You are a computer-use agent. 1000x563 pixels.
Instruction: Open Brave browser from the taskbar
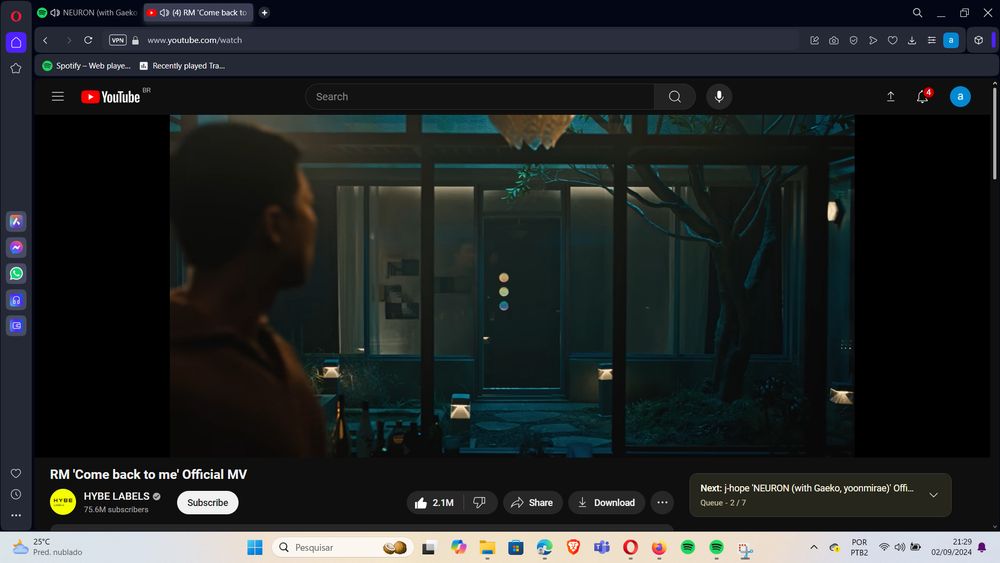tap(573, 547)
